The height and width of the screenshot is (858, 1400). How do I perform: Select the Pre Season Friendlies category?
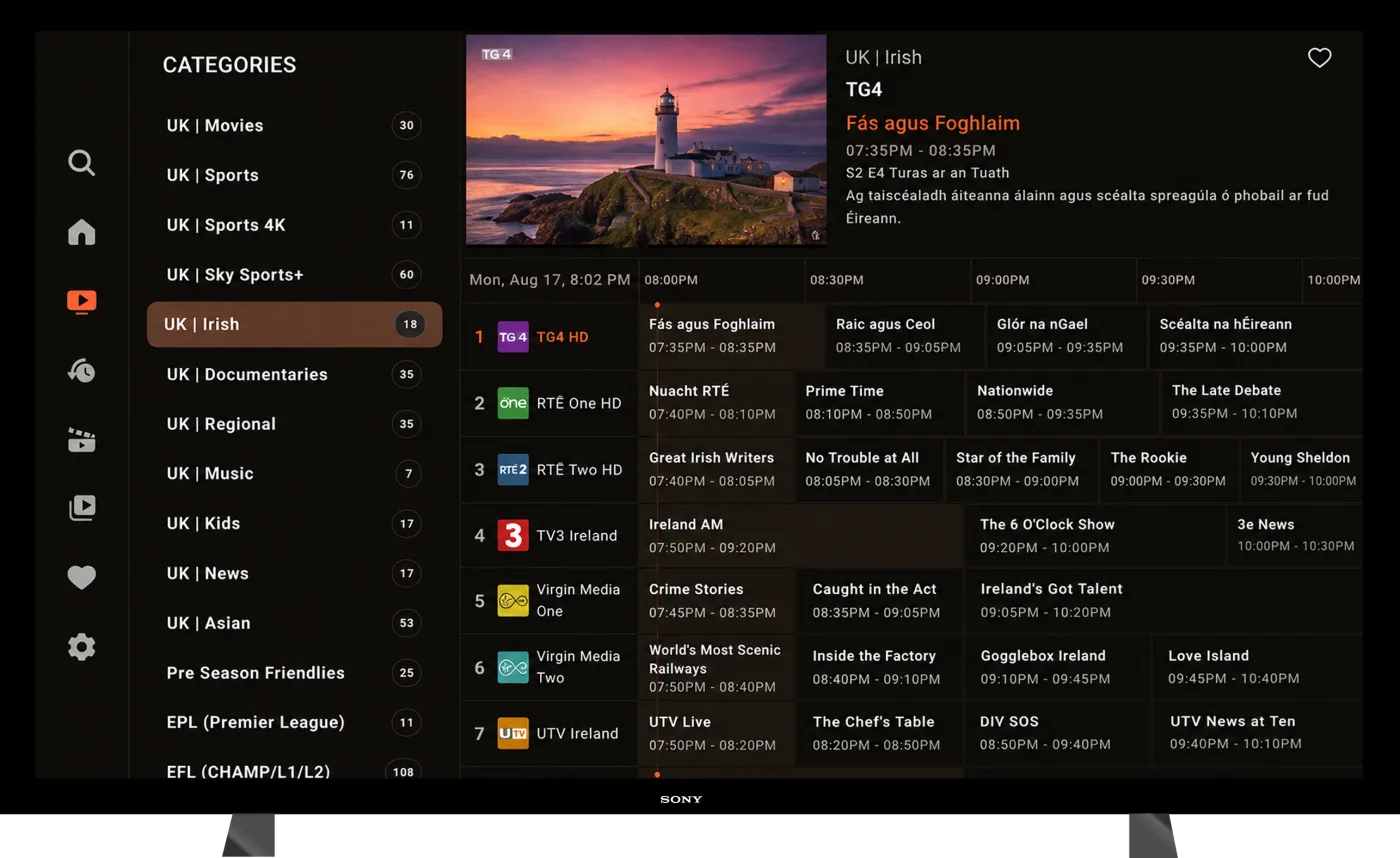(294, 673)
